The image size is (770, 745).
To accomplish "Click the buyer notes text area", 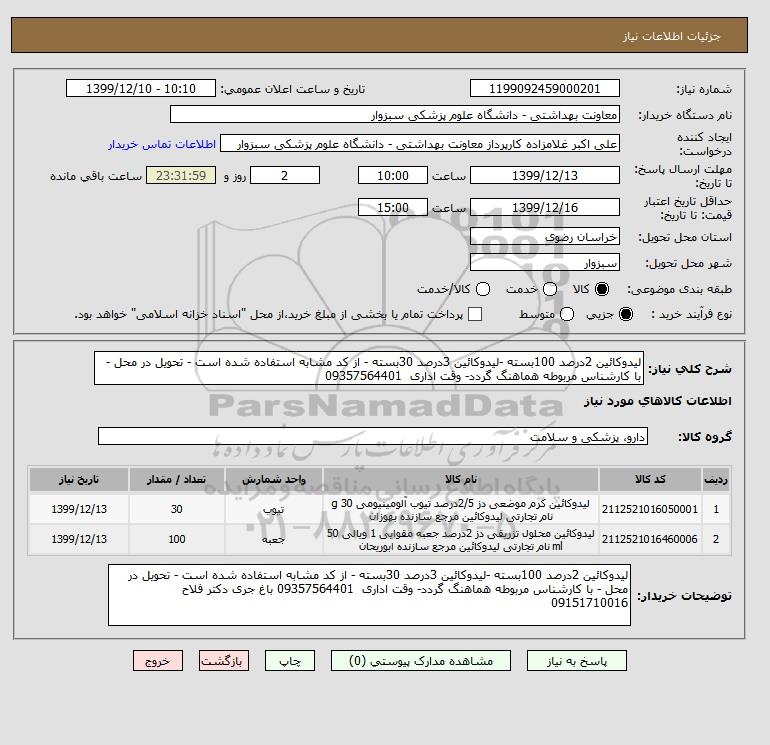I will (369, 595).
